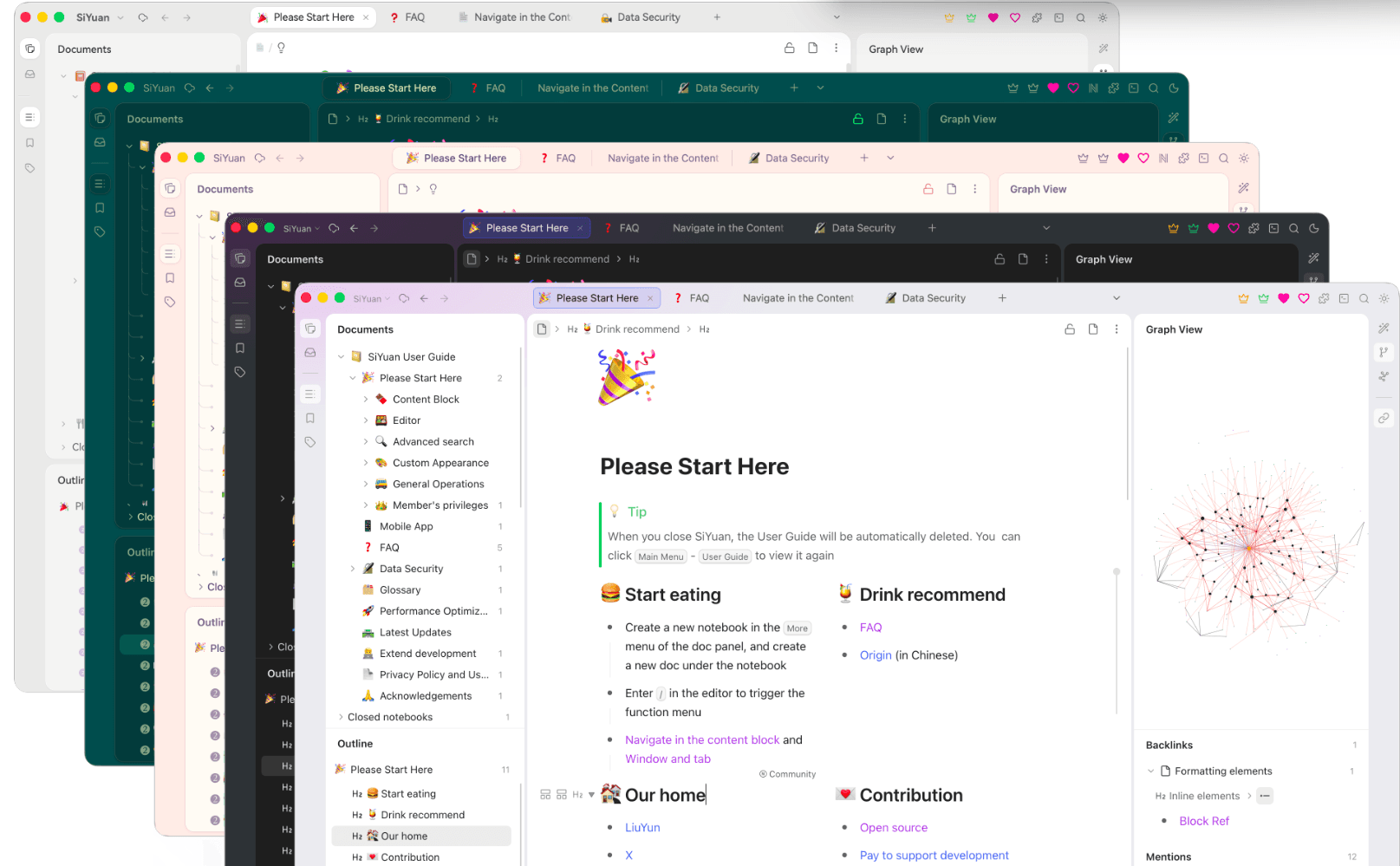
Task: Open the FAQ link under Drink recommend
Action: click(x=870, y=628)
